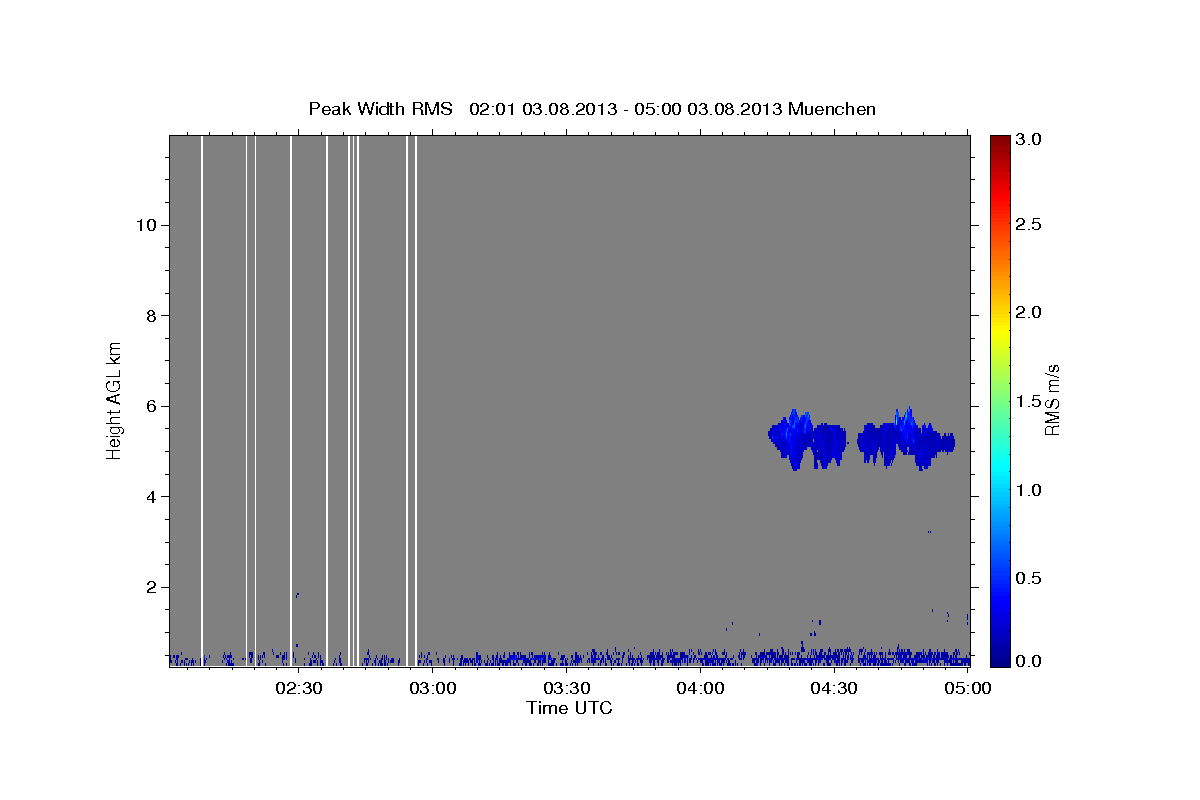Click the 04:00 time tick label

(701, 688)
